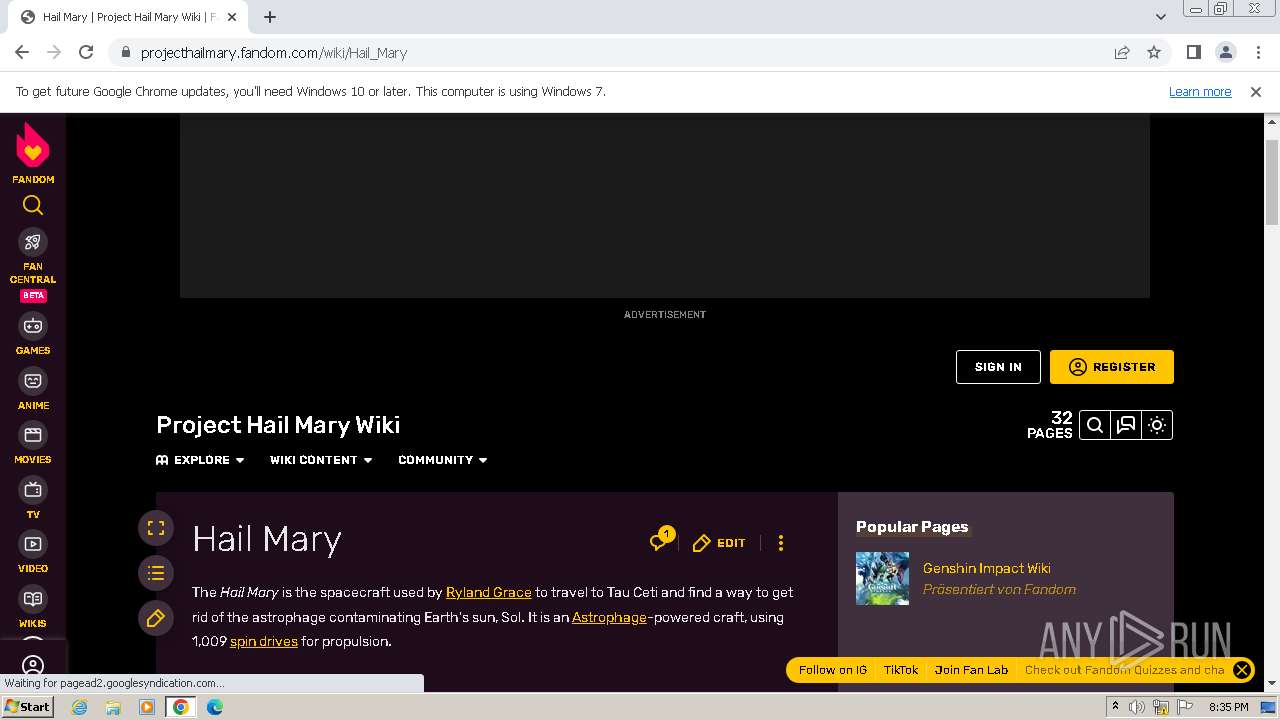Go back in browser history
This screenshot has height=720, width=1280.
click(22, 52)
